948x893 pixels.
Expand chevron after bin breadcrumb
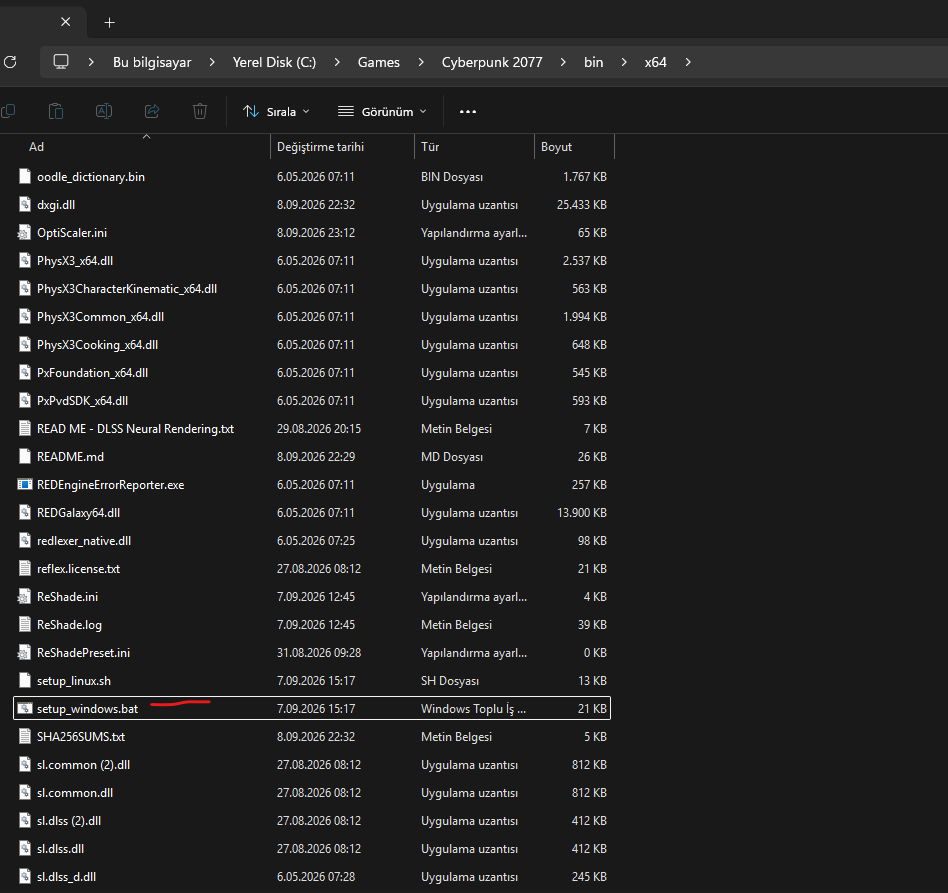[623, 62]
